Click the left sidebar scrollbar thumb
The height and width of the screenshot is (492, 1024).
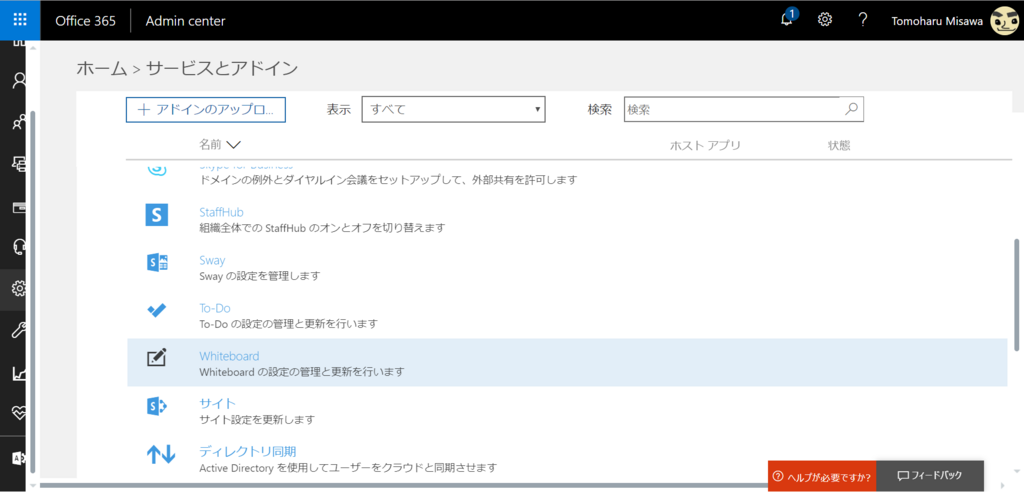point(32,294)
